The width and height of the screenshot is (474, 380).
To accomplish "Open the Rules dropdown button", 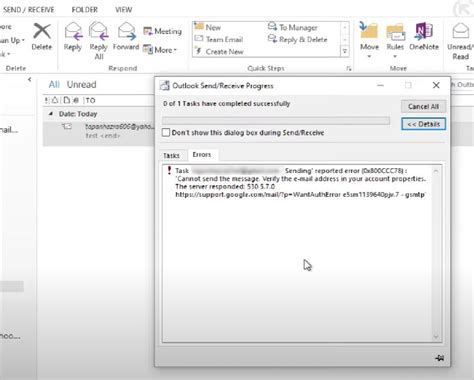I will 395,40.
